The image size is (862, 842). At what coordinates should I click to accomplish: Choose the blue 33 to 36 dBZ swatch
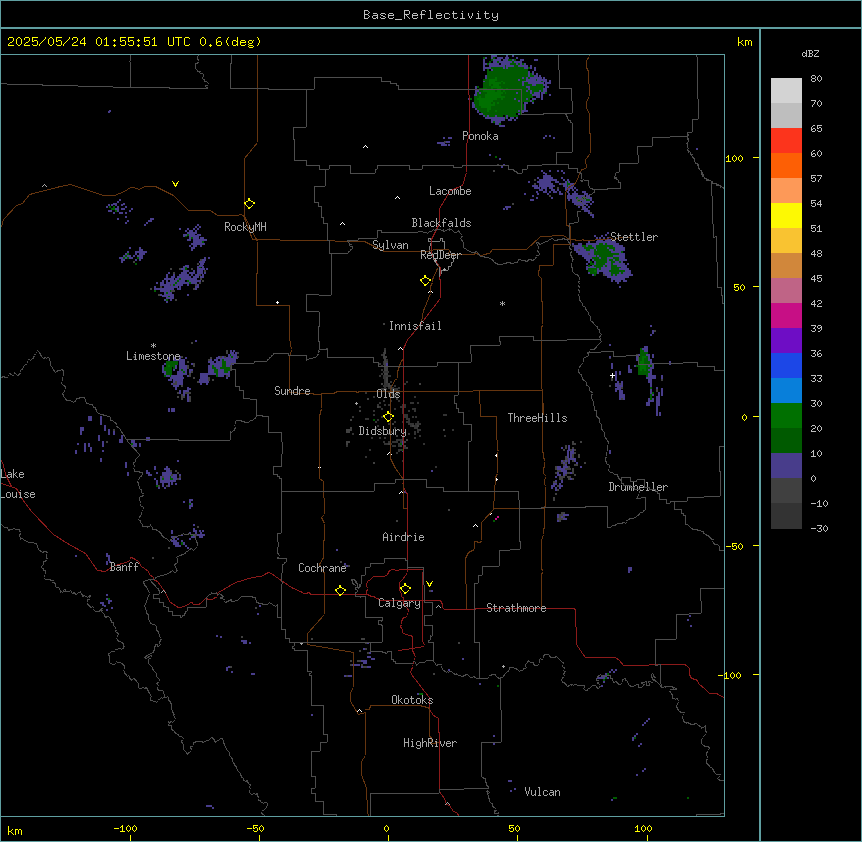pos(786,365)
